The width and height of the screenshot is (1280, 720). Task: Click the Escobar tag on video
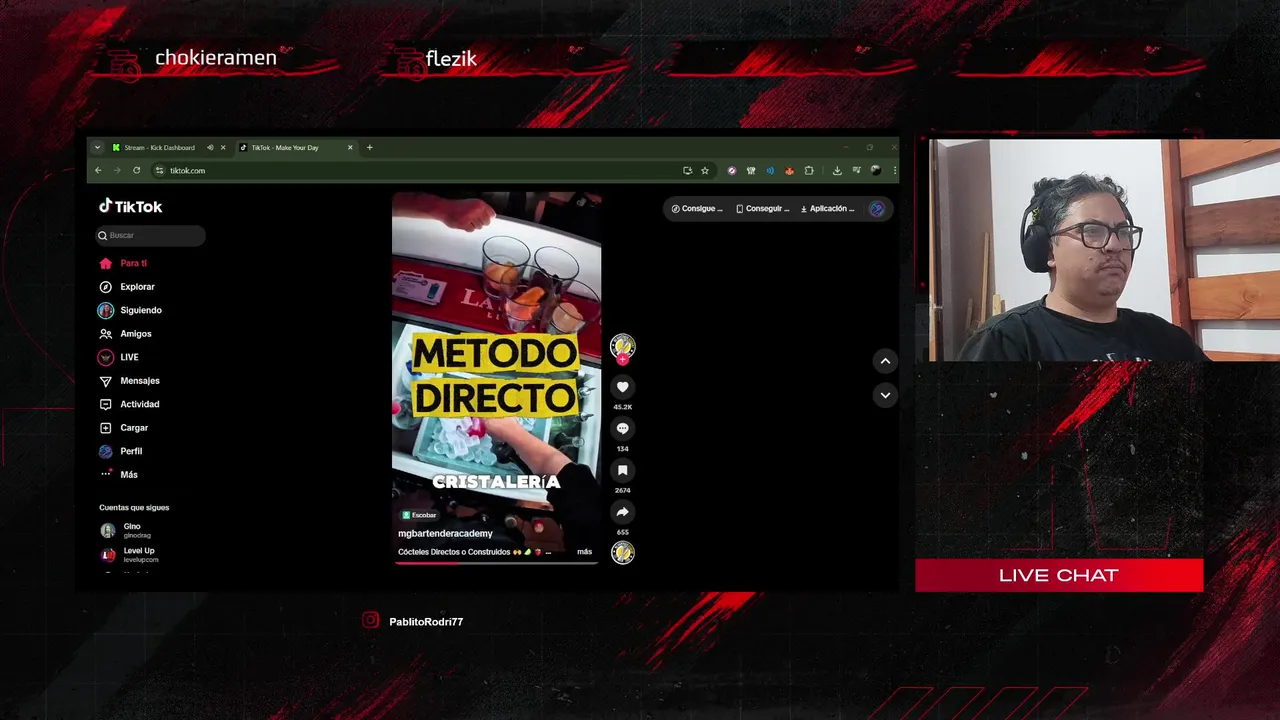(x=419, y=515)
